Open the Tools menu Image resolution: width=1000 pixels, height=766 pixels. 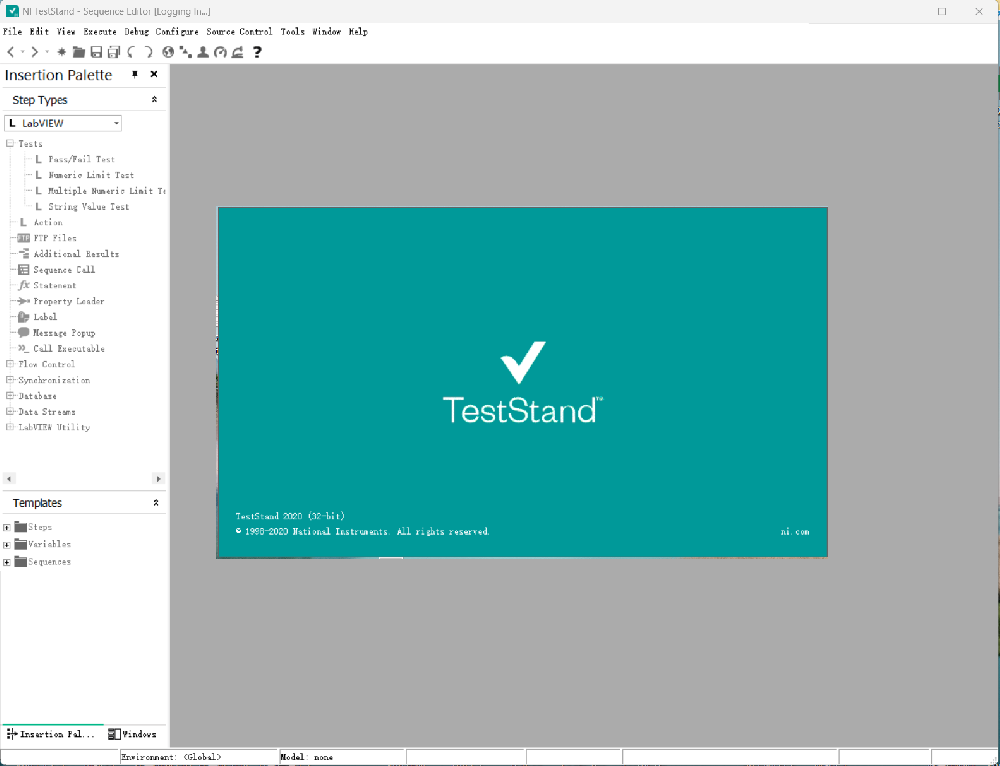click(293, 31)
